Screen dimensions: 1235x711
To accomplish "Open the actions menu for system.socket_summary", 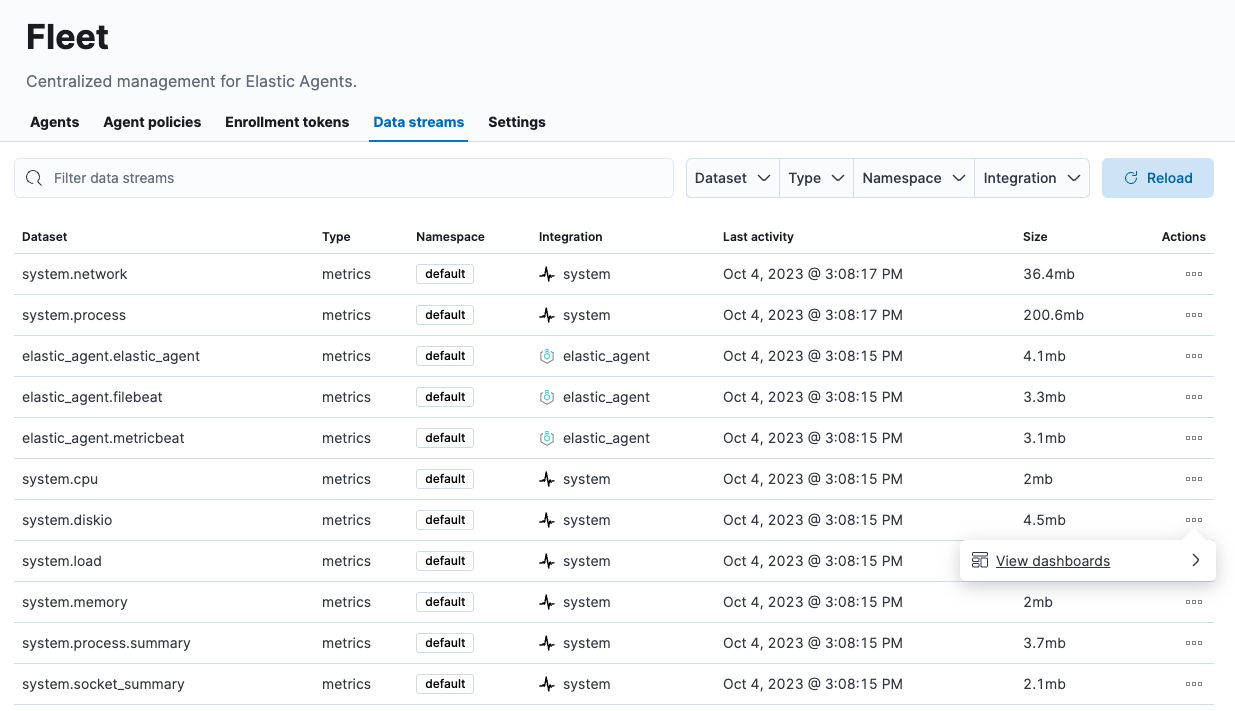I will tap(1193, 684).
